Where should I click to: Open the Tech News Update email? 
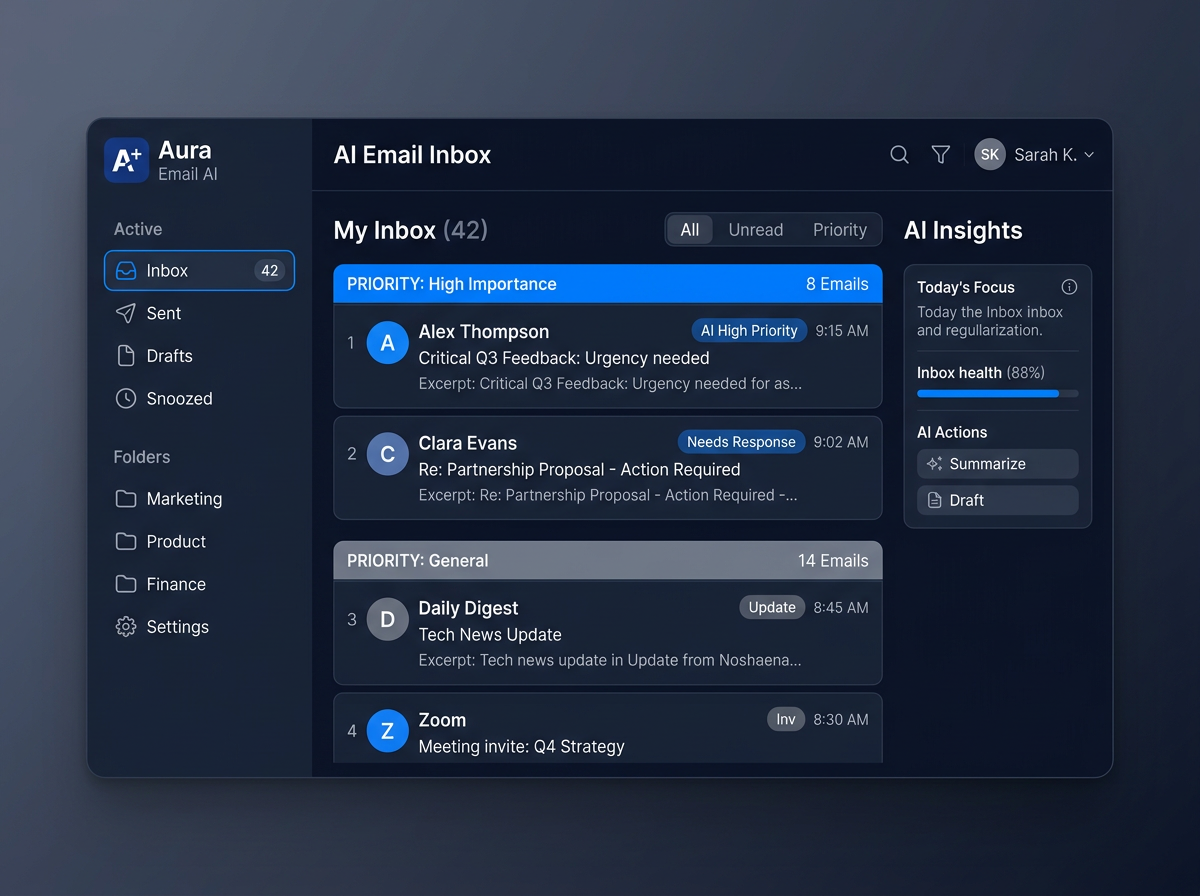click(x=490, y=634)
